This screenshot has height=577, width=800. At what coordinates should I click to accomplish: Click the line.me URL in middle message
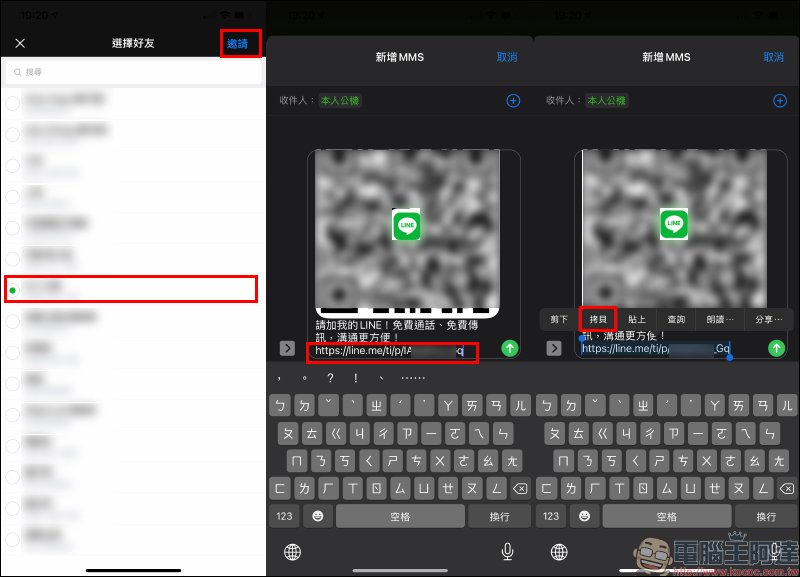click(x=389, y=350)
